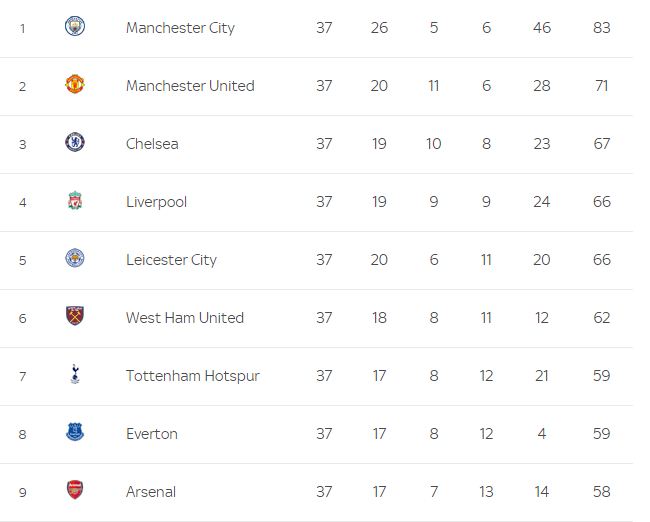Screen dimensions: 650x522
Task: Open the West Ham United link
Action: coord(185,318)
